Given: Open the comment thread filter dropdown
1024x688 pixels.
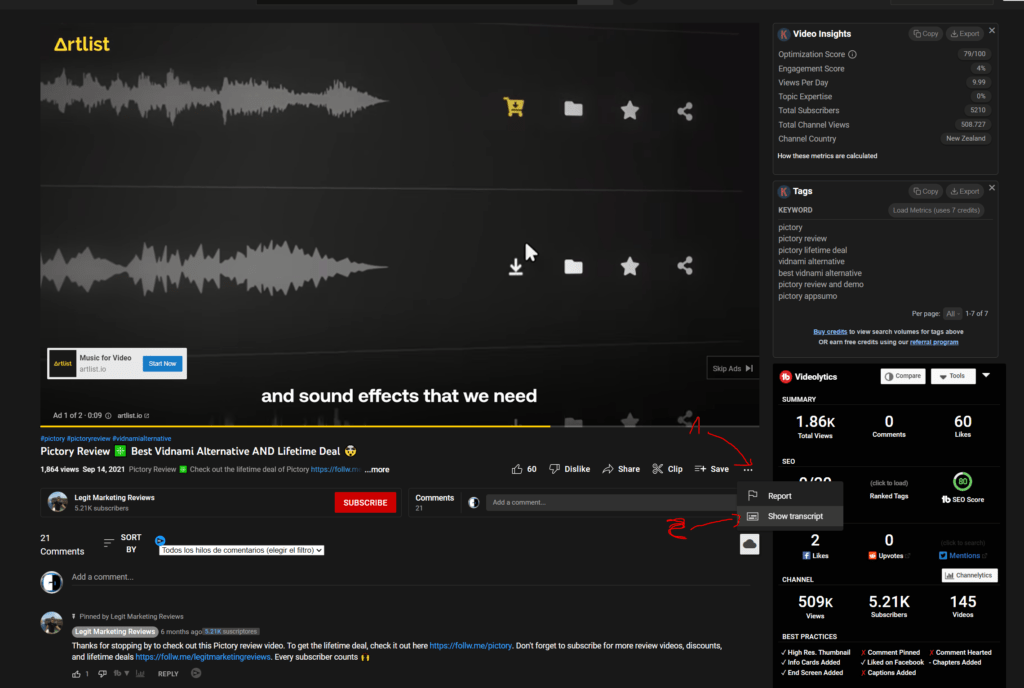Looking at the screenshot, I should (x=241, y=550).
